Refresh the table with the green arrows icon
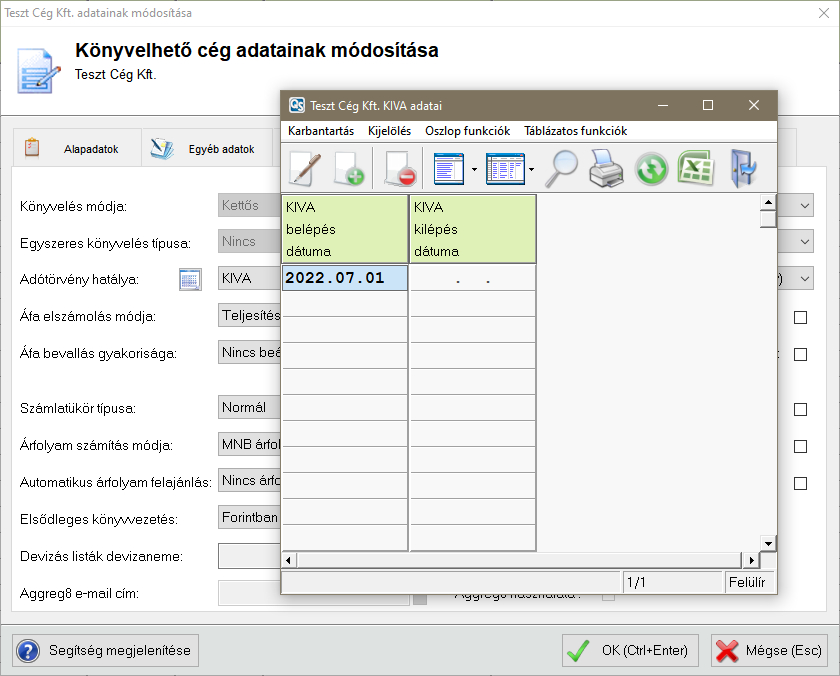The height and width of the screenshot is (676, 840). tap(651, 168)
